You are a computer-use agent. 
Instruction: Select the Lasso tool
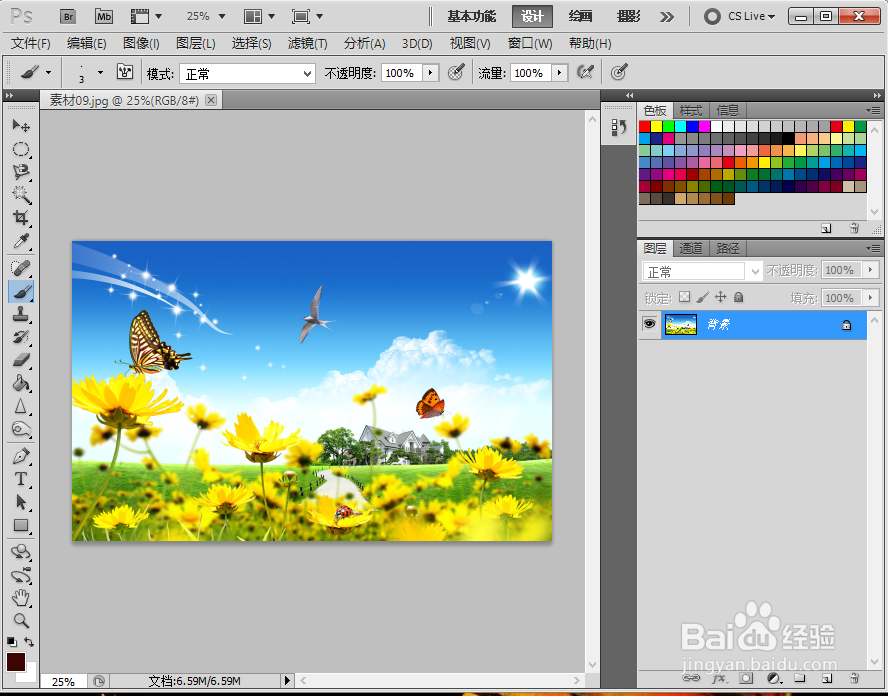21,167
